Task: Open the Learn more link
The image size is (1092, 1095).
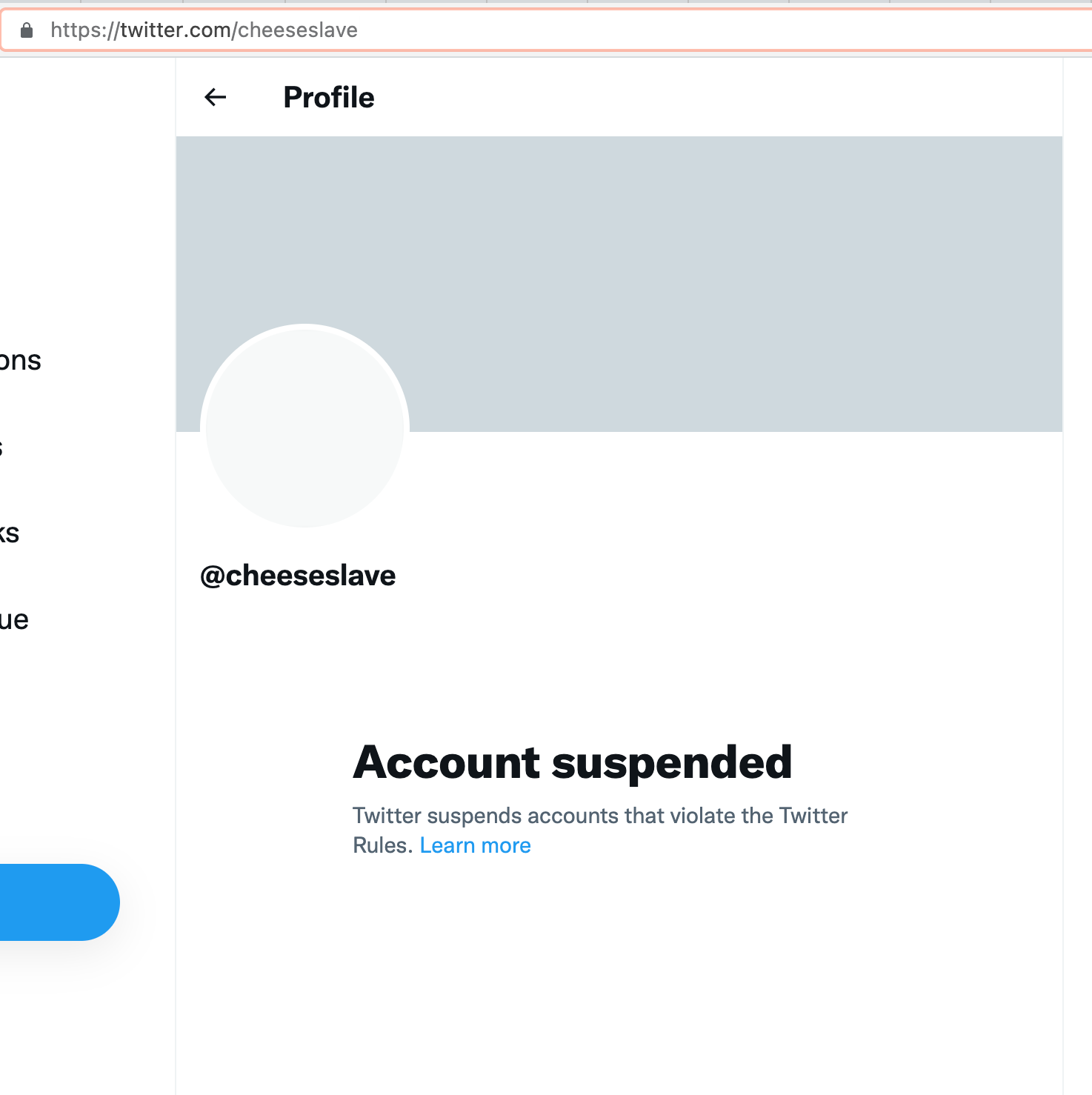Action: [475, 845]
